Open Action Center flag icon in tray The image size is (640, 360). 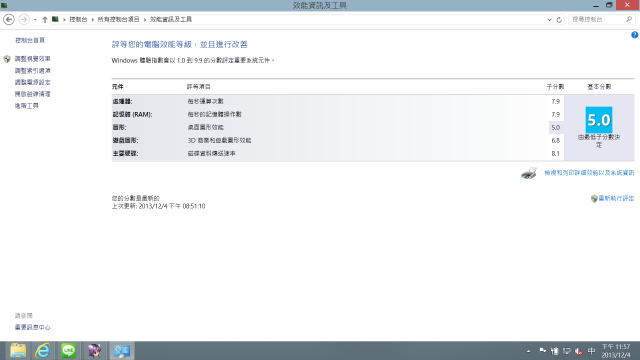542,351
